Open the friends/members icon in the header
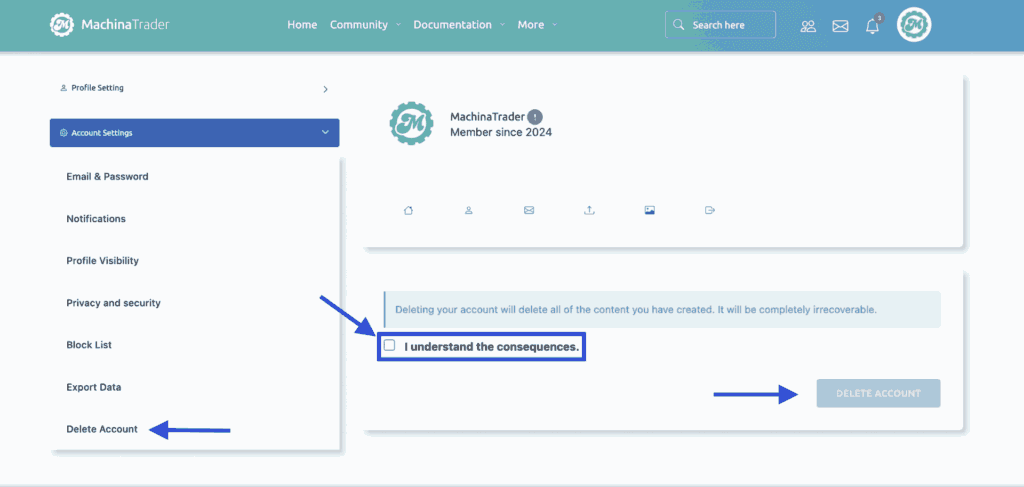The image size is (1024, 487). (x=808, y=26)
